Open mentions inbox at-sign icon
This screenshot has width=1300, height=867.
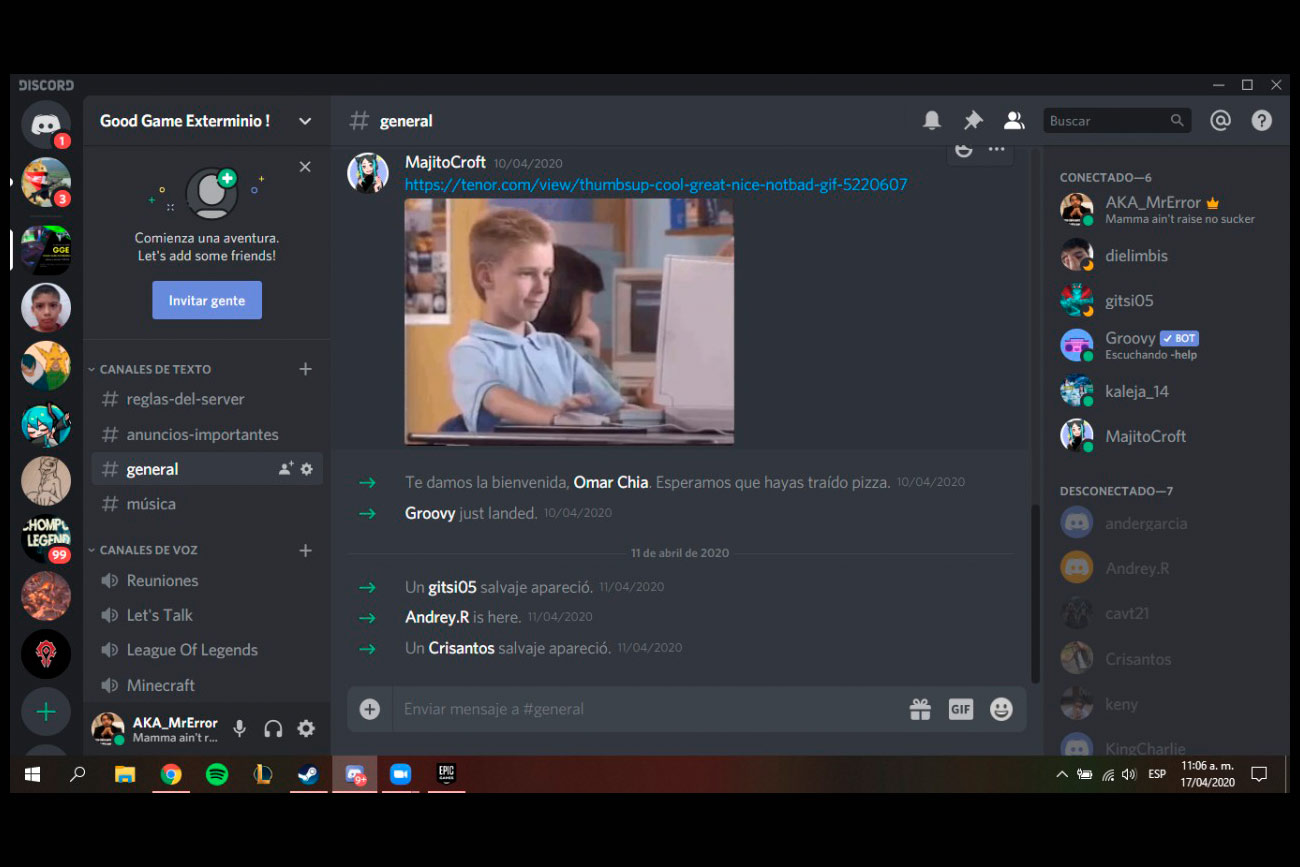pos(1220,121)
